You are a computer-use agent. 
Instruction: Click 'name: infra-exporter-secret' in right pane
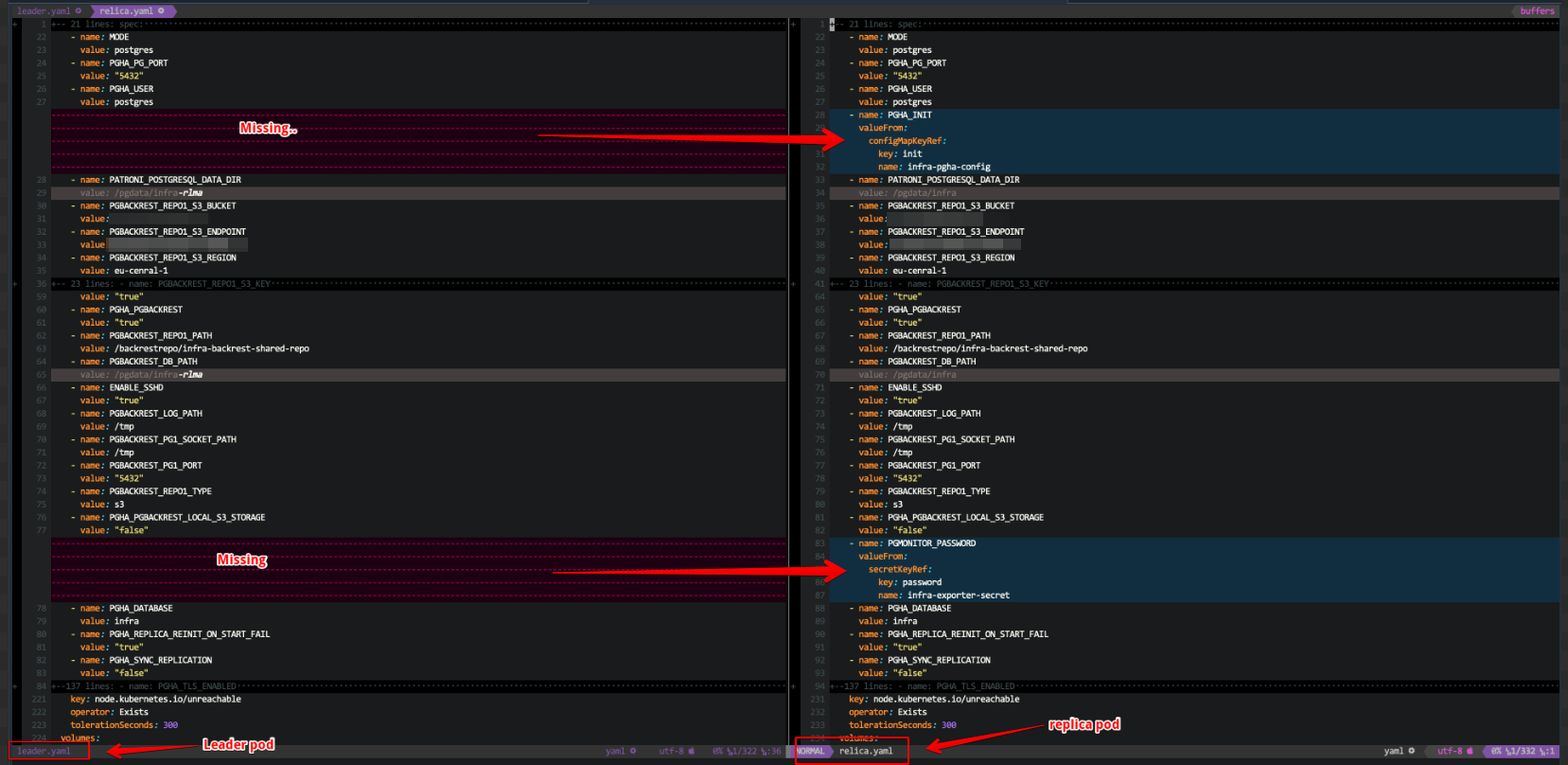coord(943,596)
